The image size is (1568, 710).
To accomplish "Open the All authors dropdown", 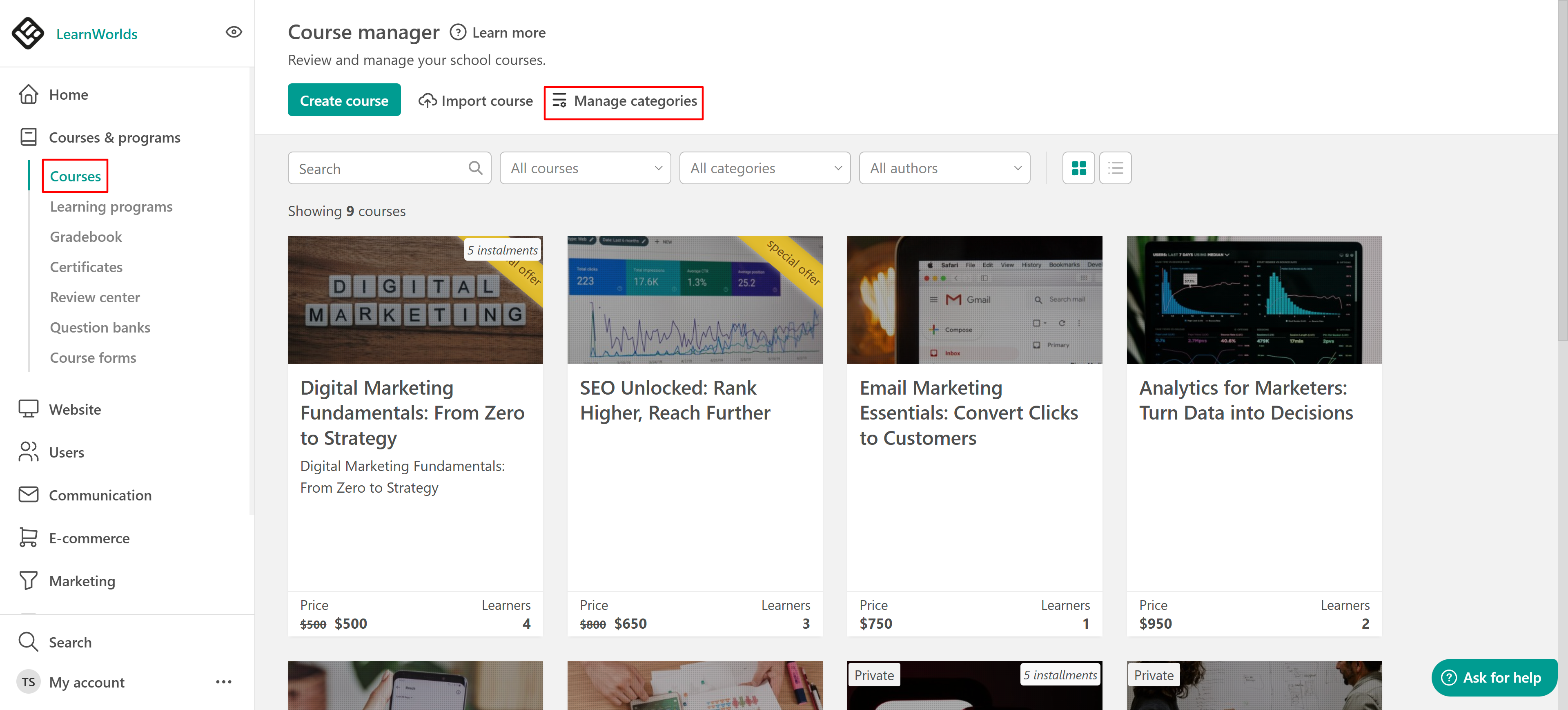I will click(944, 168).
